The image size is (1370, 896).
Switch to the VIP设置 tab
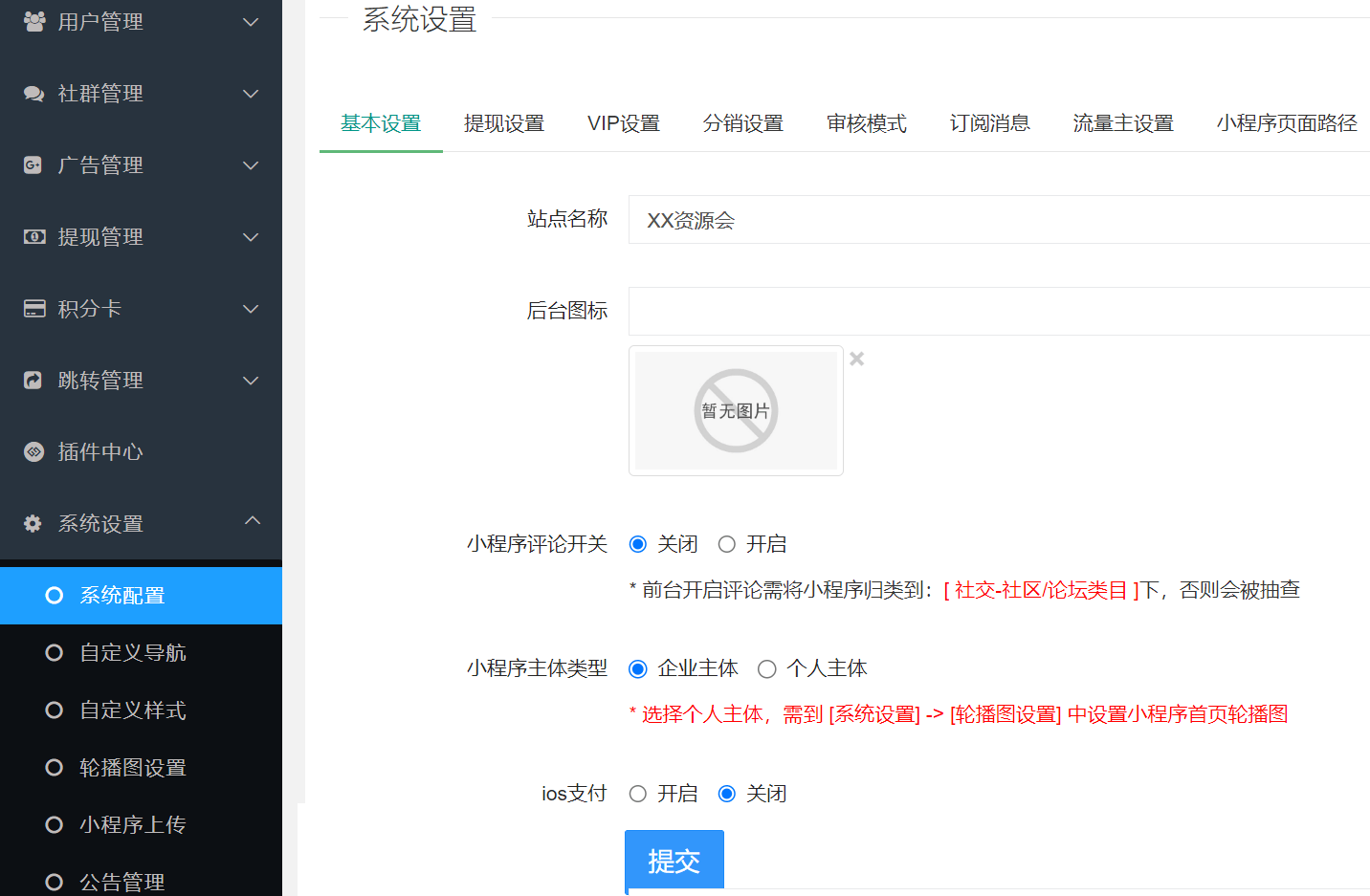pos(623,123)
